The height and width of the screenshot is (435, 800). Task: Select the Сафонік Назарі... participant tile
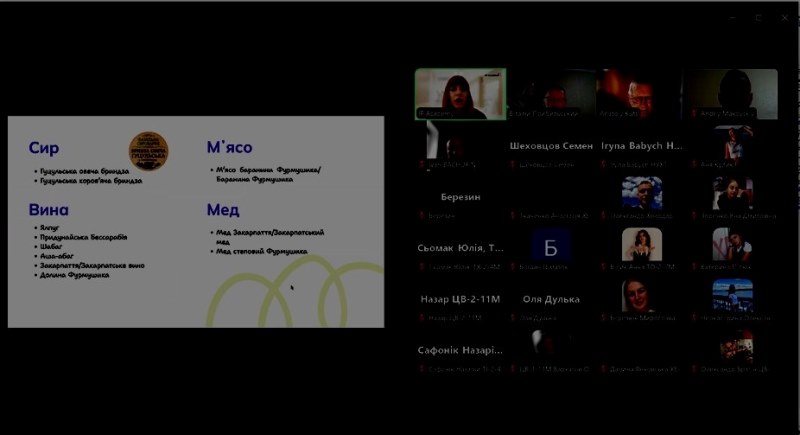tap(460, 350)
